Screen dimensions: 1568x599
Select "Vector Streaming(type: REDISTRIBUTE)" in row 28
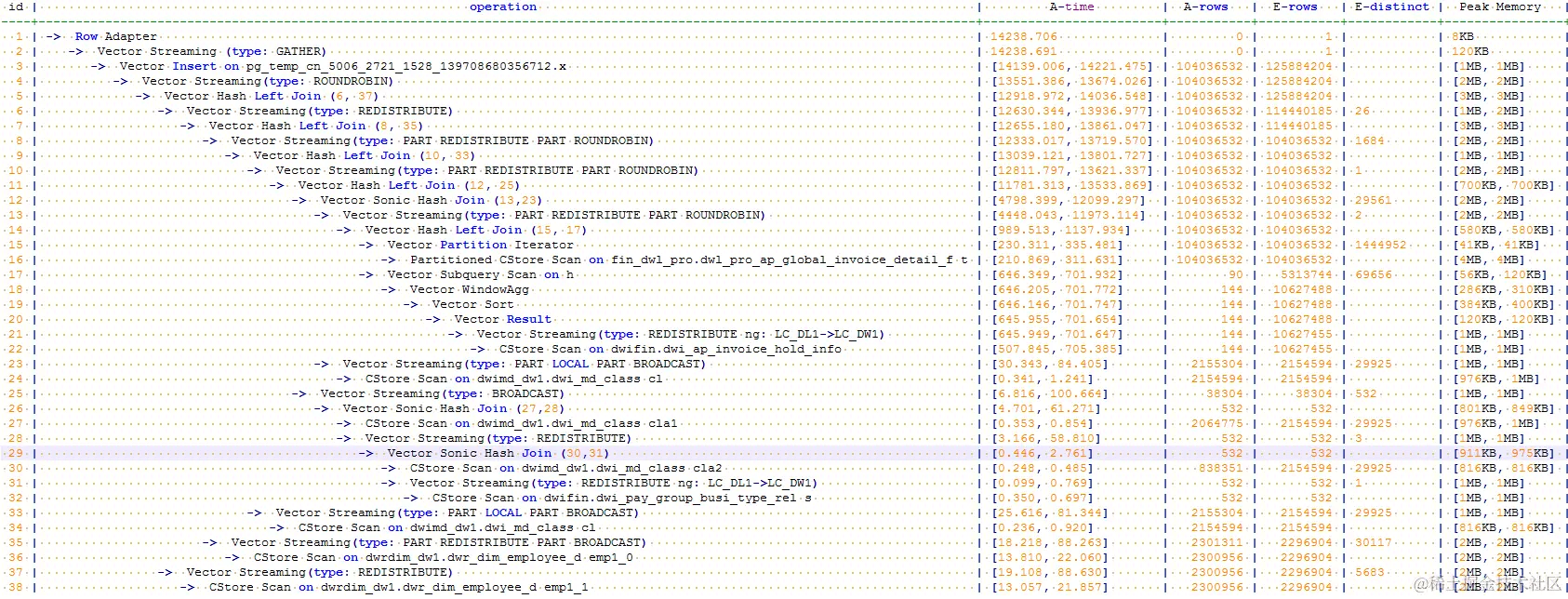[498, 438]
